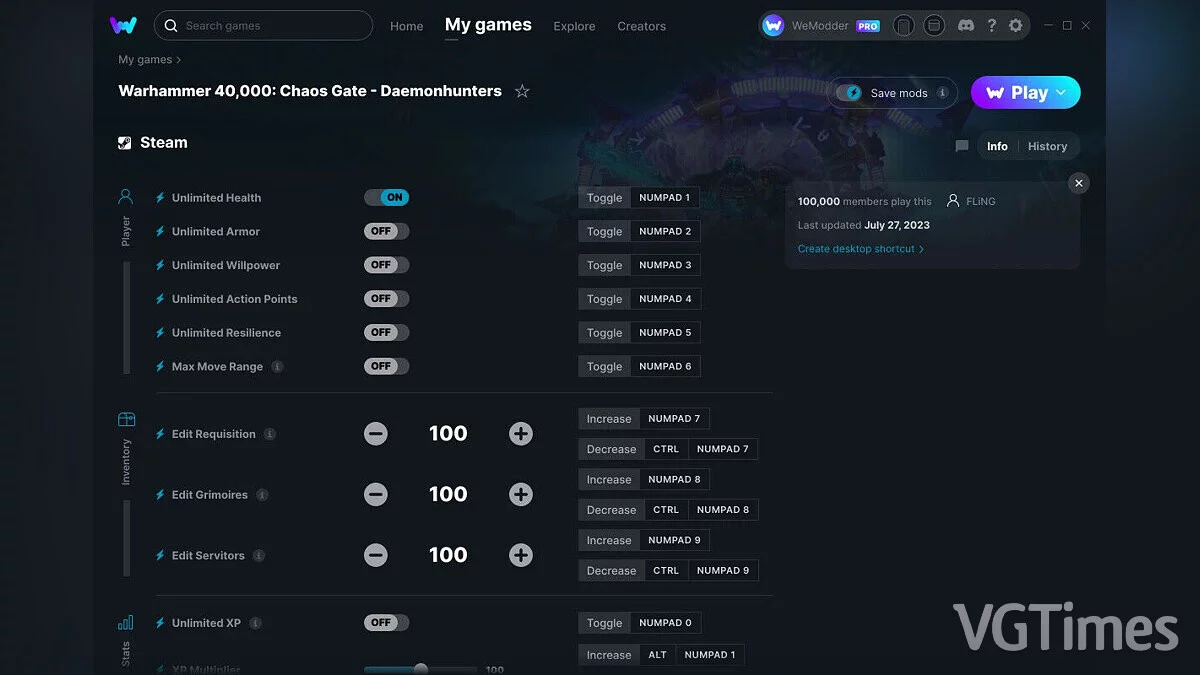Viewport: 1200px width, 675px height.
Task: Click the NUMPAD 5 key binding
Action: click(665, 332)
